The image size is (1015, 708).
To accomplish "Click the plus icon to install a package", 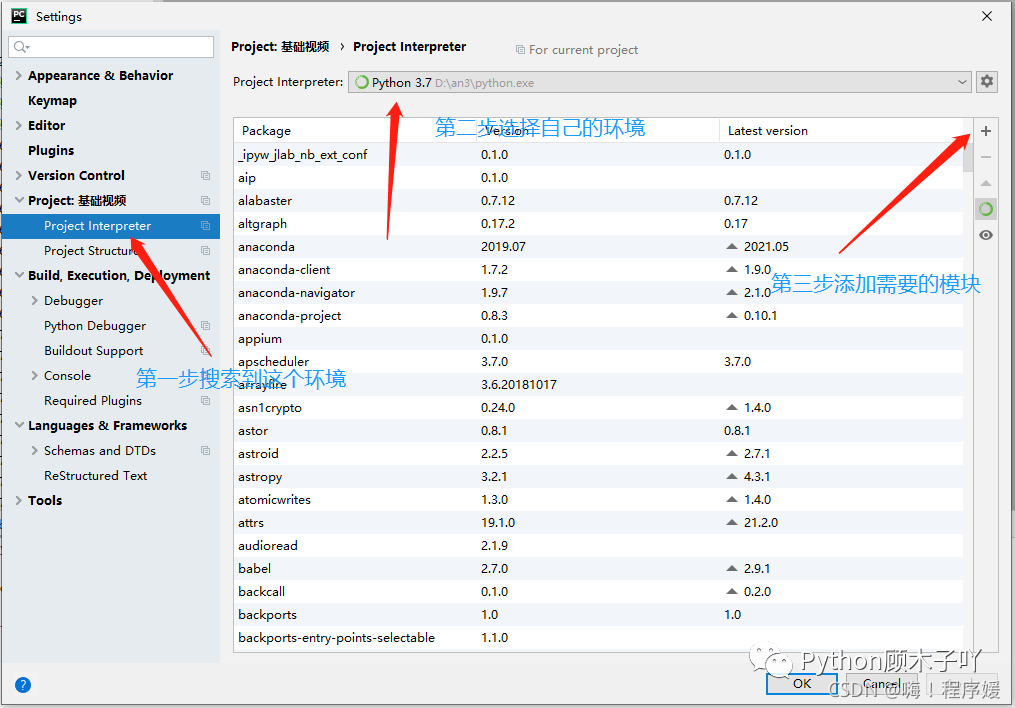I will pyautogui.click(x=986, y=131).
